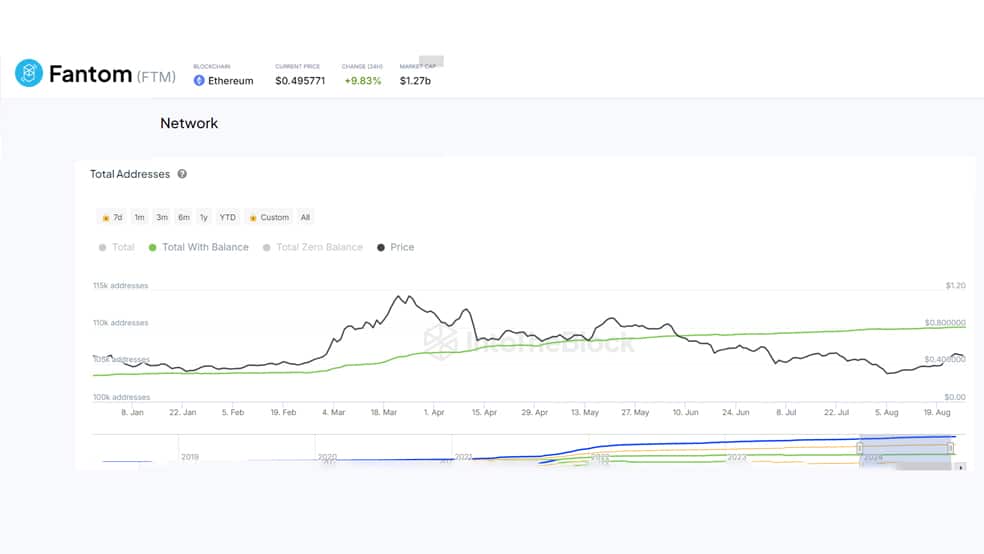Image resolution: width=984 pixels, height=554 pixels.
Task: Select the All time range
Action: (x=305, y=218)
